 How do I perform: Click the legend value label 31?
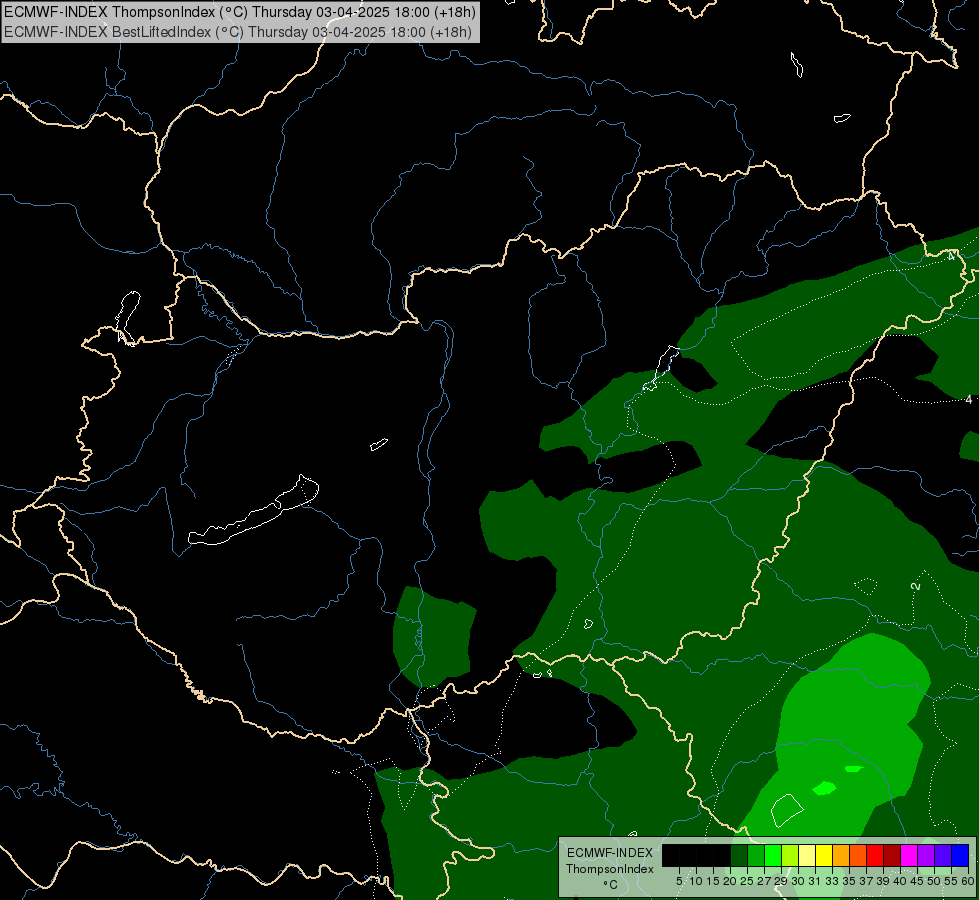(x=815, y=881)
